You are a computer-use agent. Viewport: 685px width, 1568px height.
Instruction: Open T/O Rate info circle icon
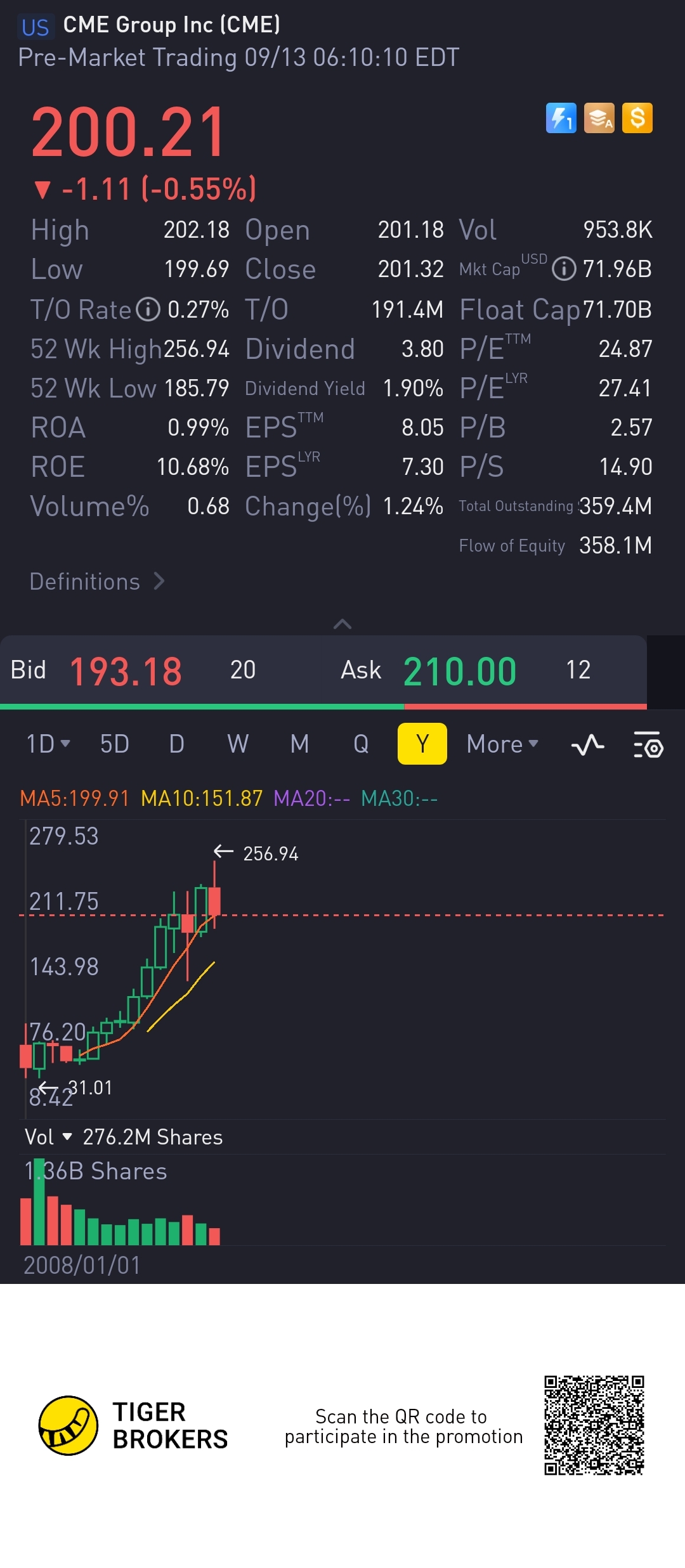point(148,309)
